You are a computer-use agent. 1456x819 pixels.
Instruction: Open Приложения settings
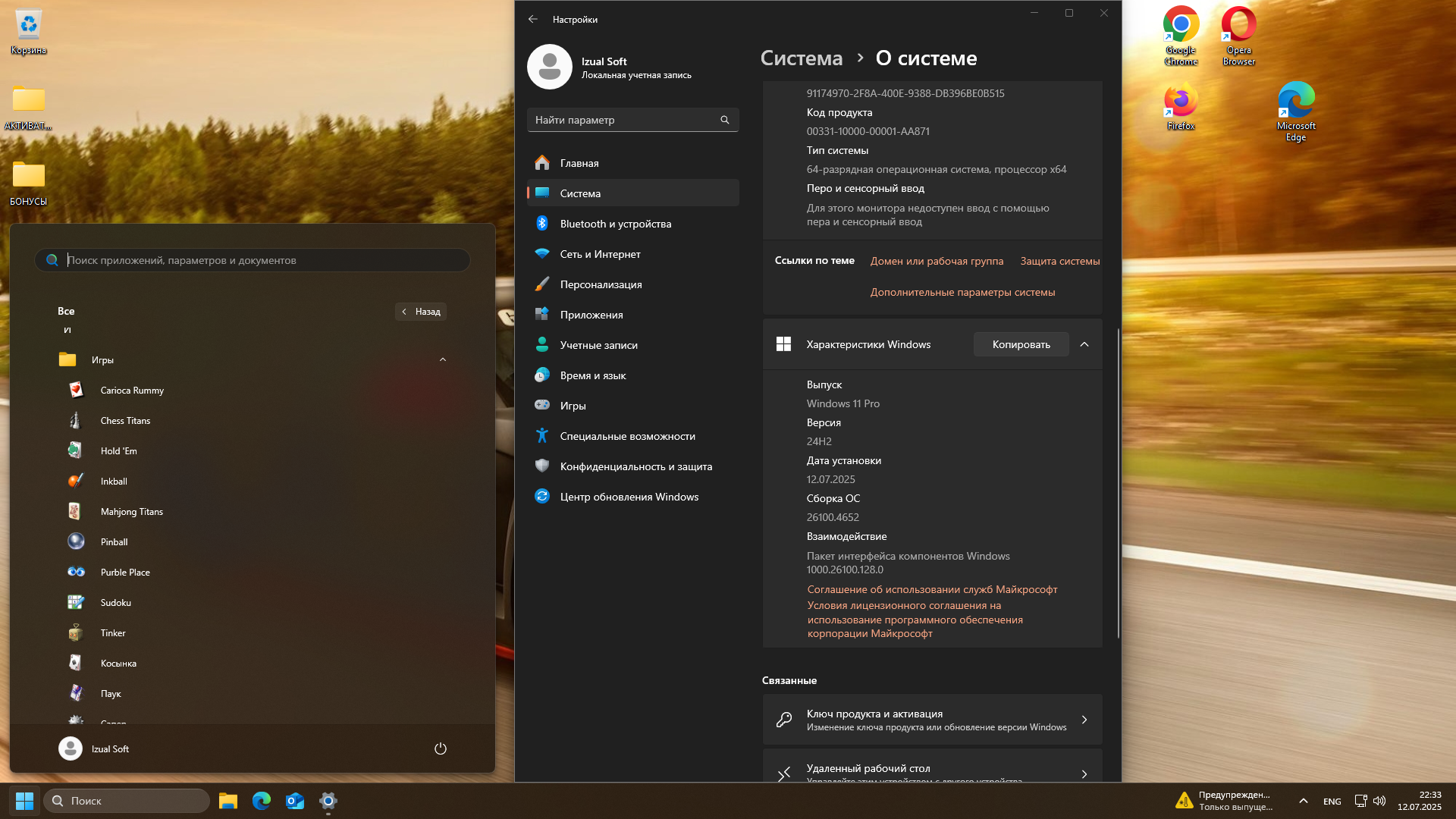[632, 315]
